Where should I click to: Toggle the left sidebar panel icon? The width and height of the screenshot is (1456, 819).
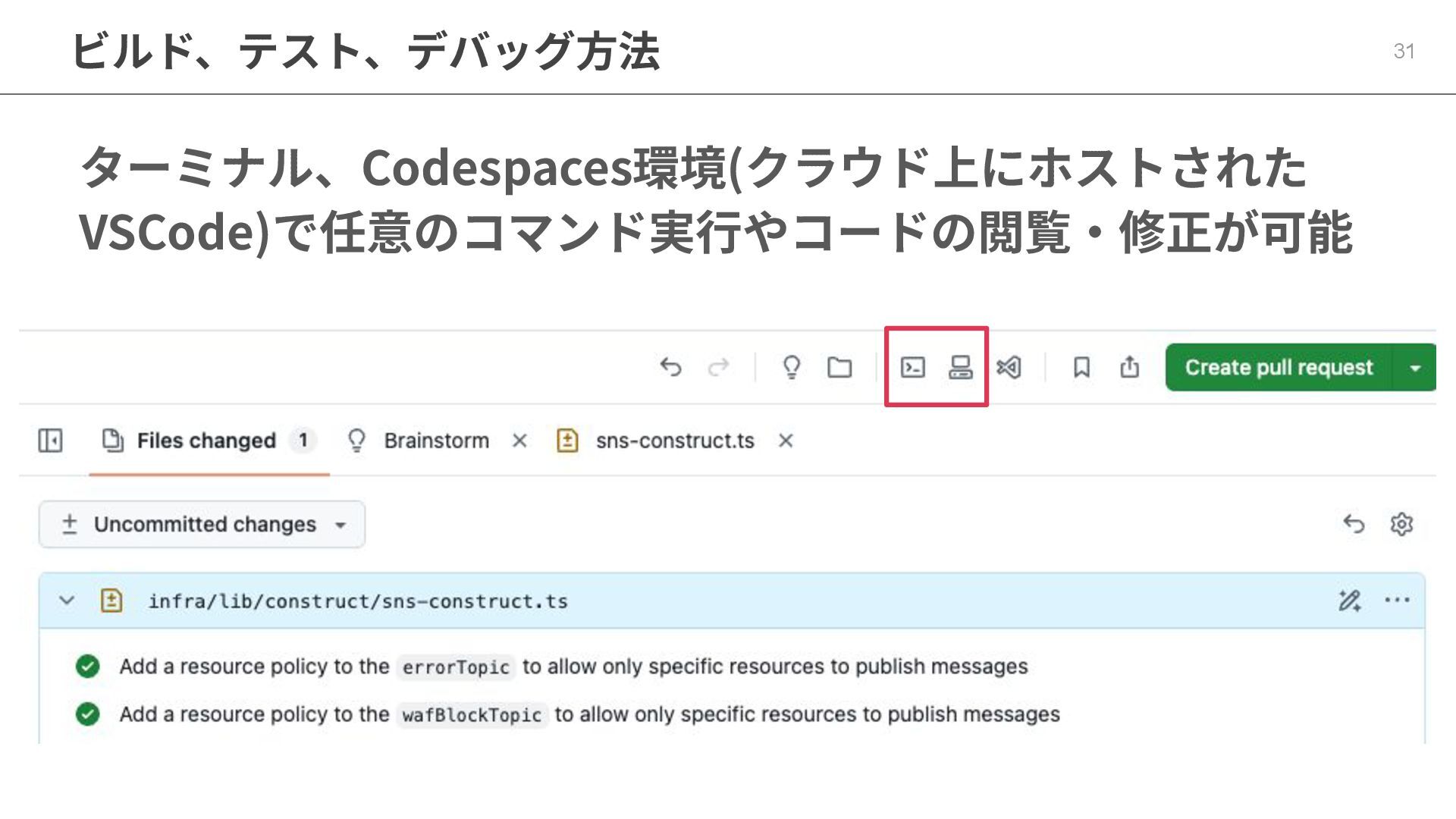[x=50, y=441]
